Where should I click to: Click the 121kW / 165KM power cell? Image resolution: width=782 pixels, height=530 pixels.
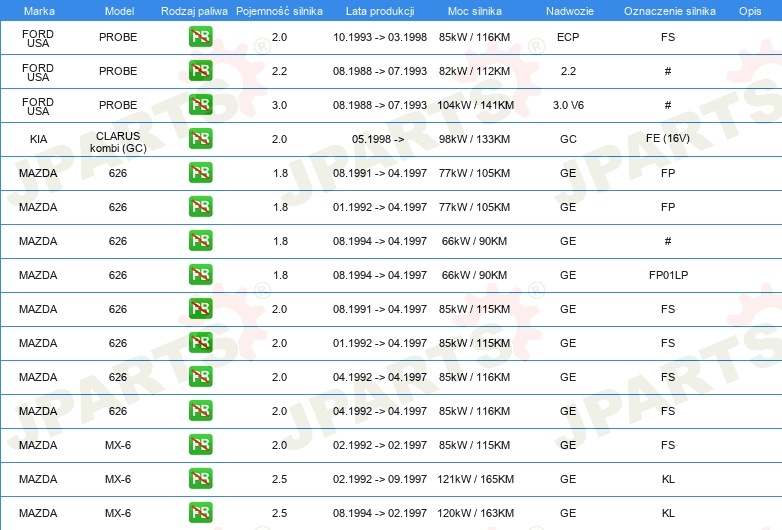[475, 479]
